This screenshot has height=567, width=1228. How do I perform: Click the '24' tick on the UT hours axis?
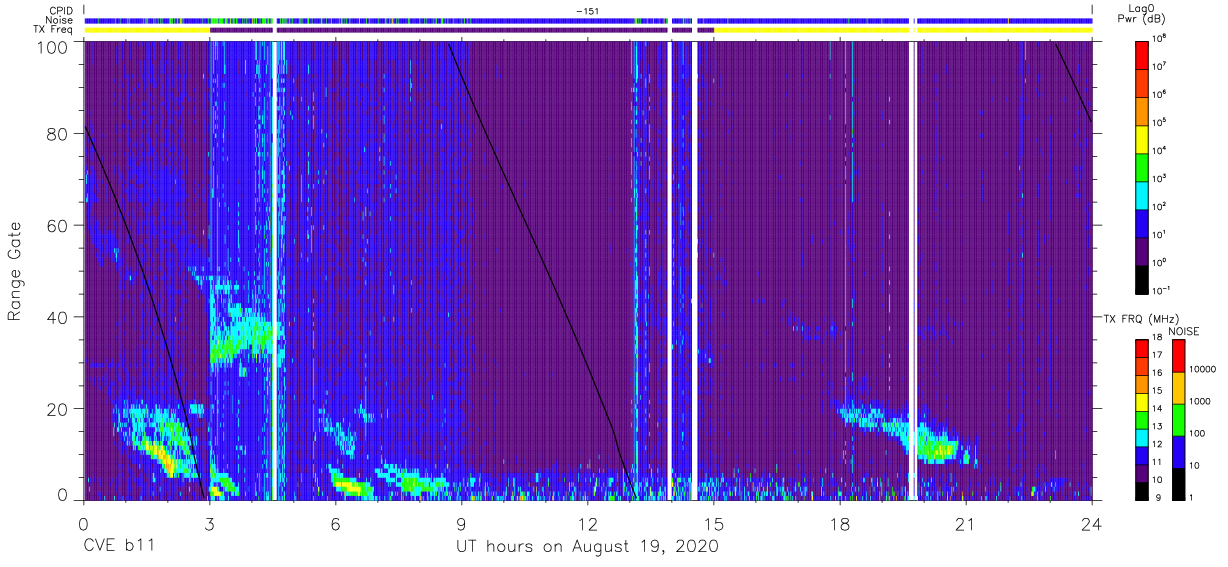coord(1092,523)
